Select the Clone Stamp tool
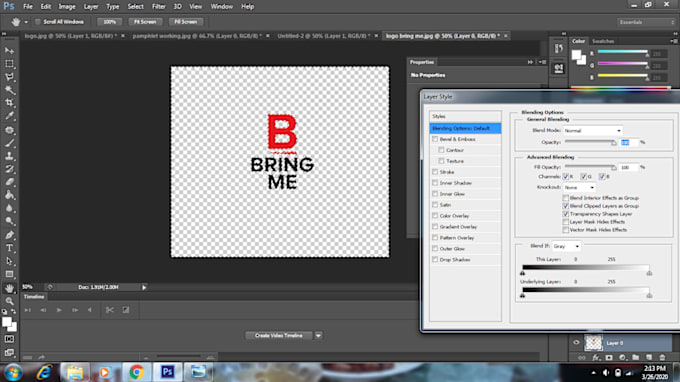 [x=9, y=156]
